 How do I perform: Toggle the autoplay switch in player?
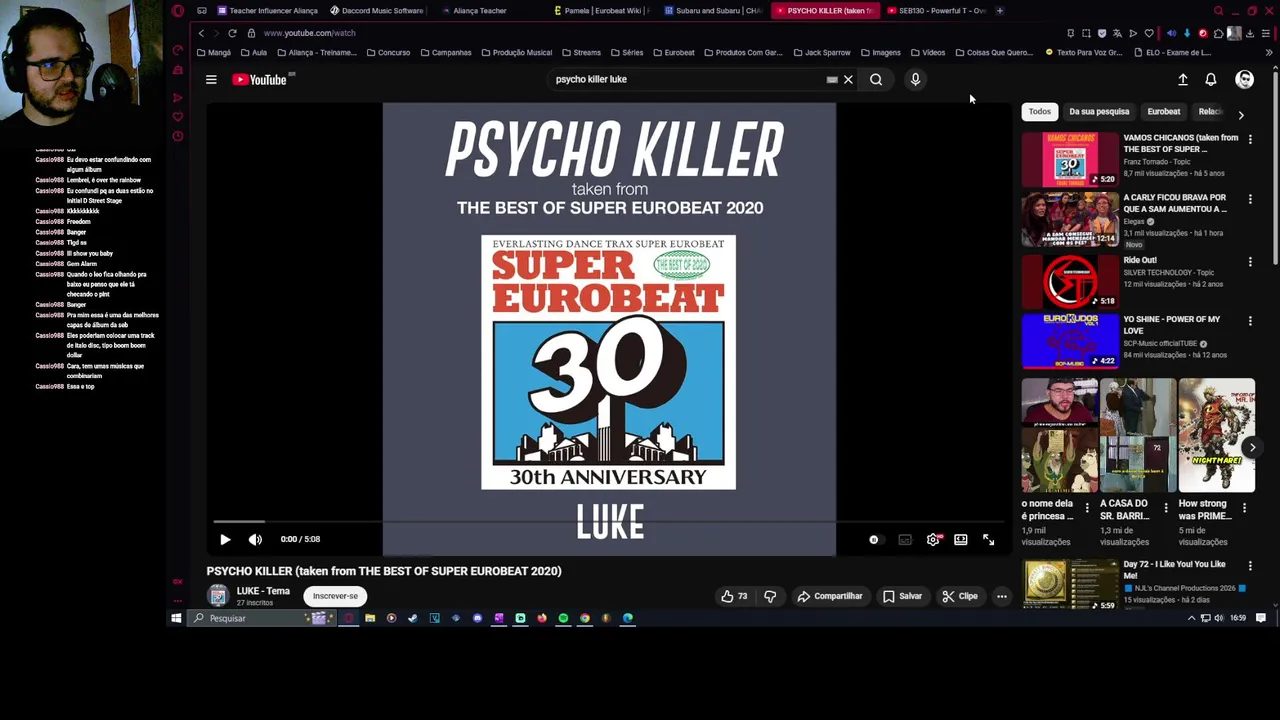pyautogui.click(x=874, y=540)
